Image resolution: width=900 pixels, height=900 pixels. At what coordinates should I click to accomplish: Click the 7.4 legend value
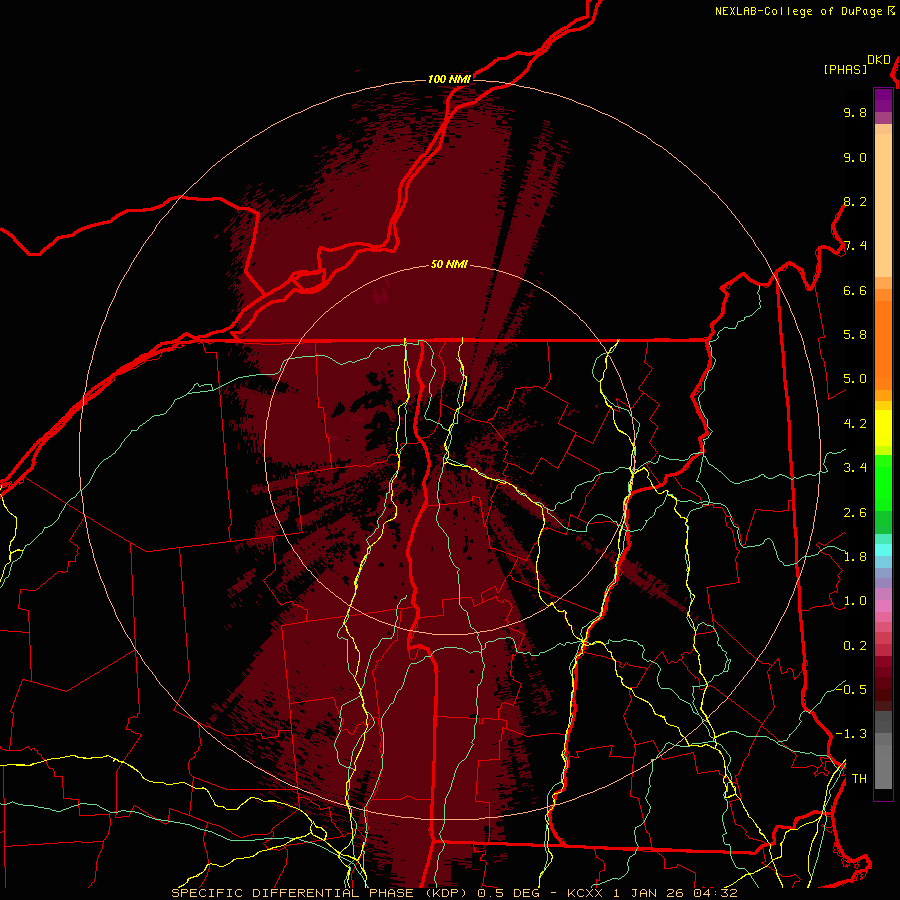click(855, 246)
